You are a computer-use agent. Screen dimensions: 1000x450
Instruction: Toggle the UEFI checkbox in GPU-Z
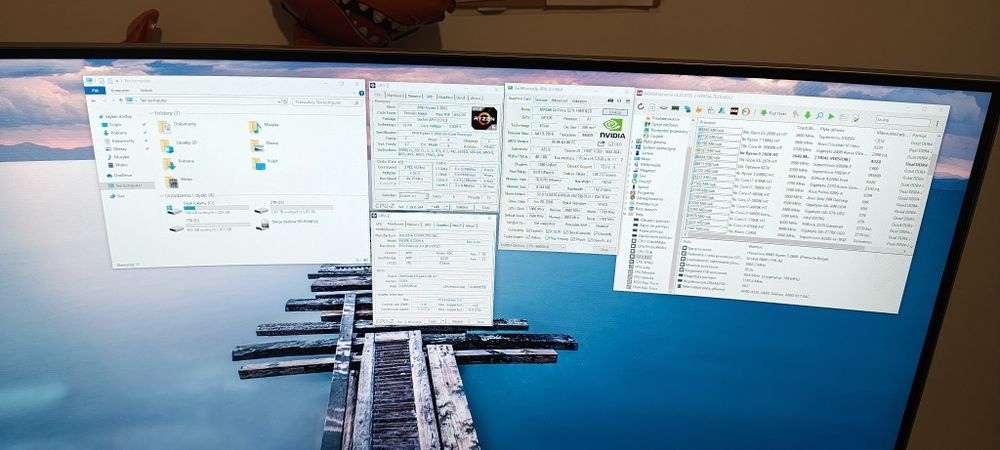(x=611, y=144)
